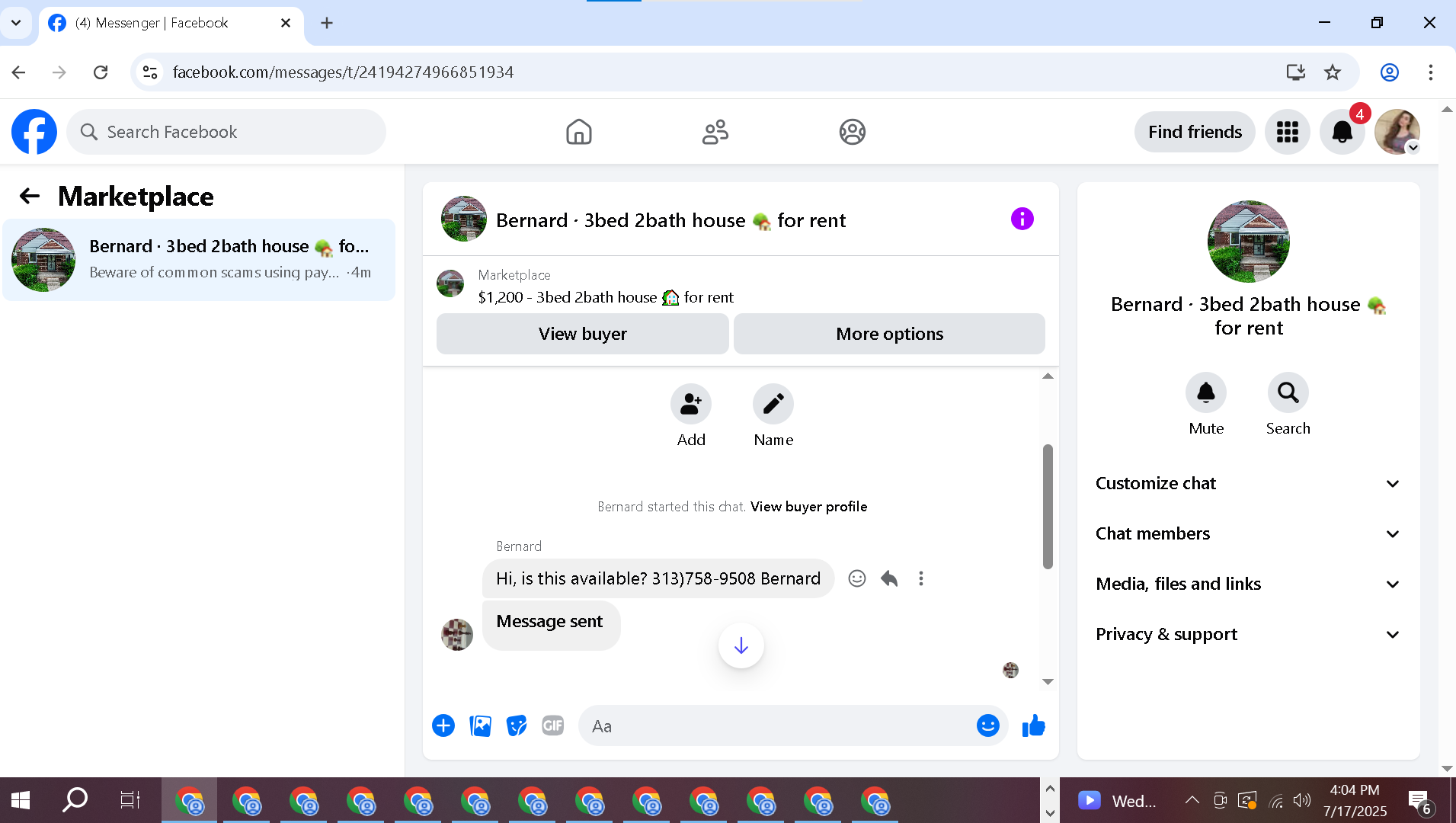Open Task View on taskbar
The image size is (1456, 823).
pyautogui.click(x=130, y=800)
